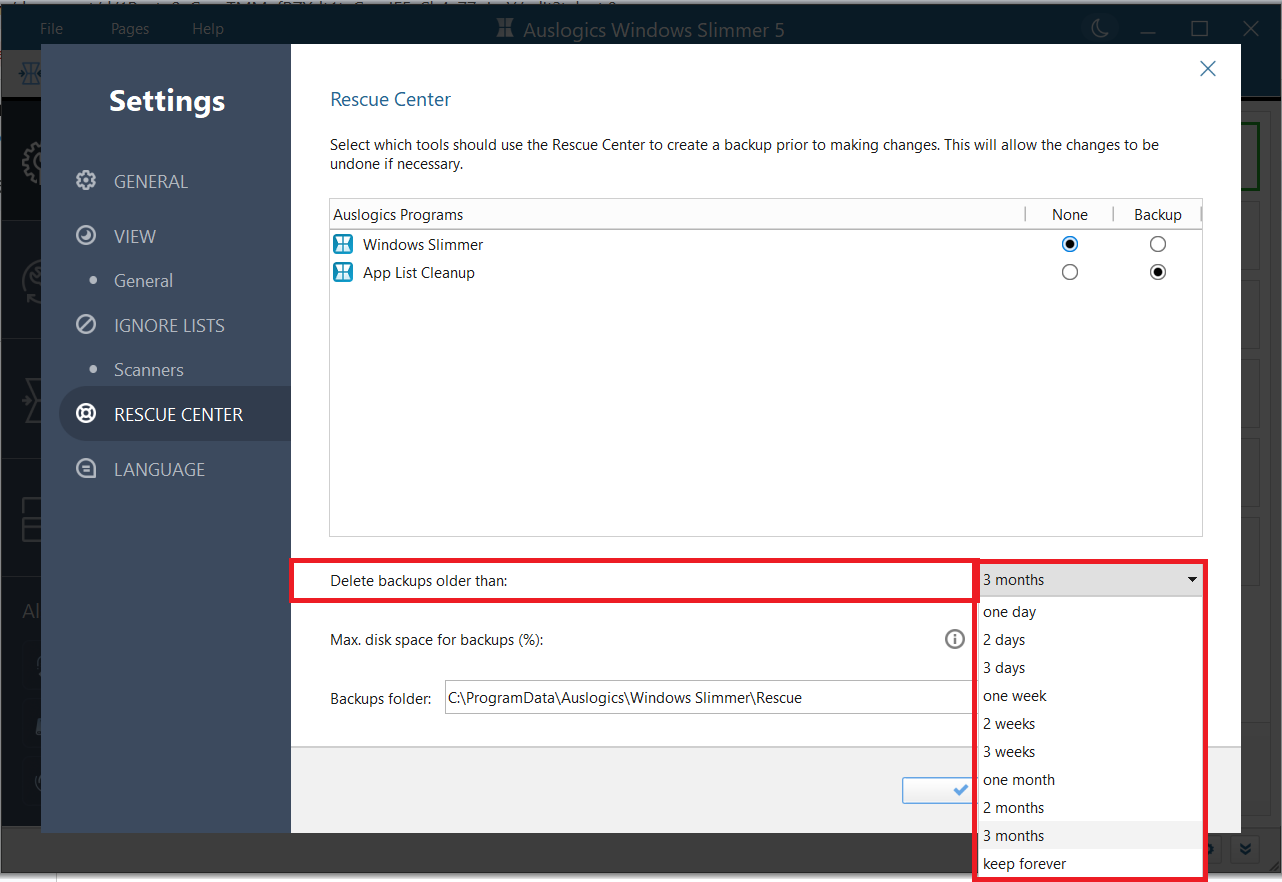This screenshot has width=1282, height=882.
Task: Select the RESCUE CENTER lifebuoy icon
Action: 86,413
